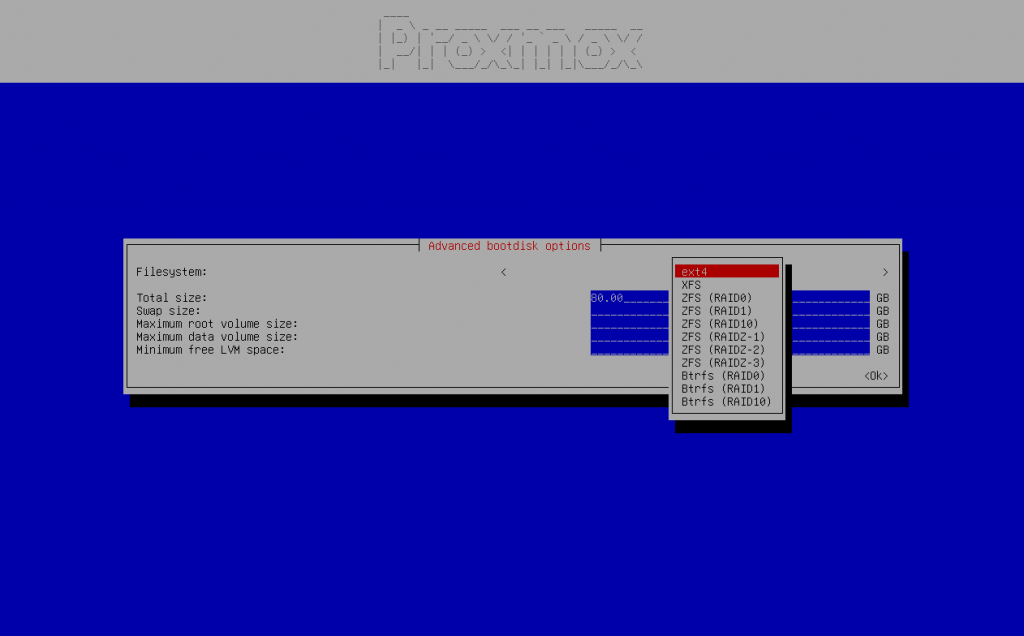Click the <Ok> button

point(876,376)
